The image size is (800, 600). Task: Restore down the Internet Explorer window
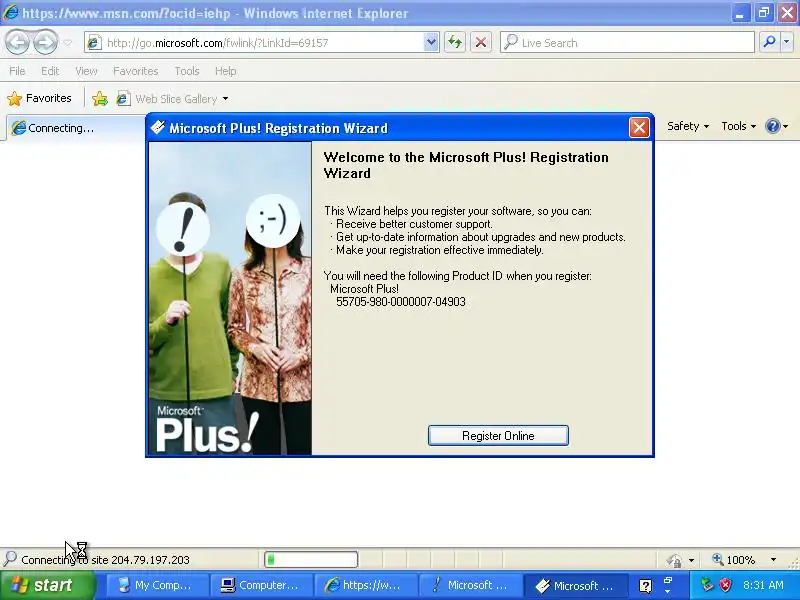pyautogui.click(x=763, y=13)
